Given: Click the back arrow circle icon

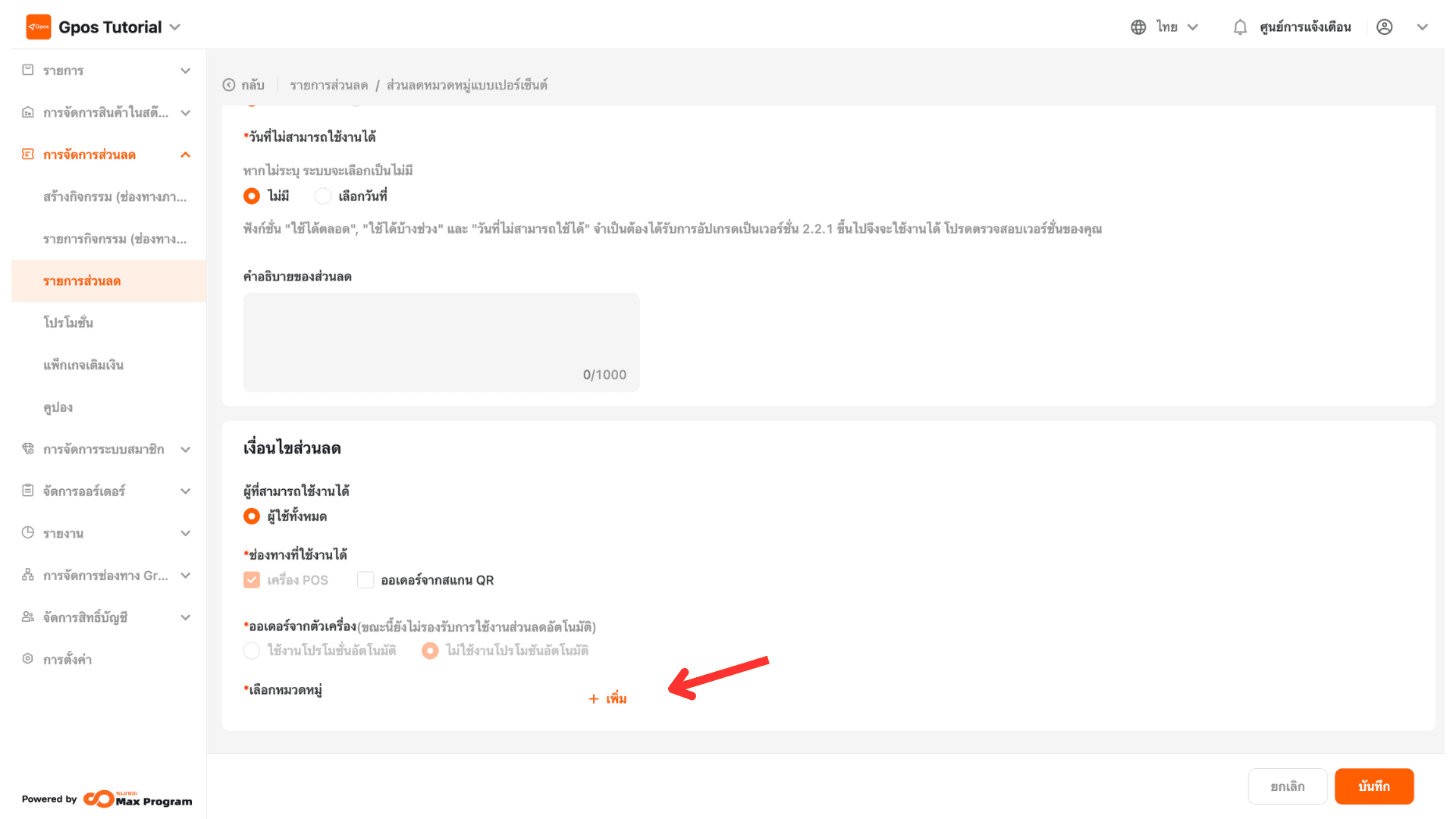Looking at the screenshot, I should (x=229, y=85).
